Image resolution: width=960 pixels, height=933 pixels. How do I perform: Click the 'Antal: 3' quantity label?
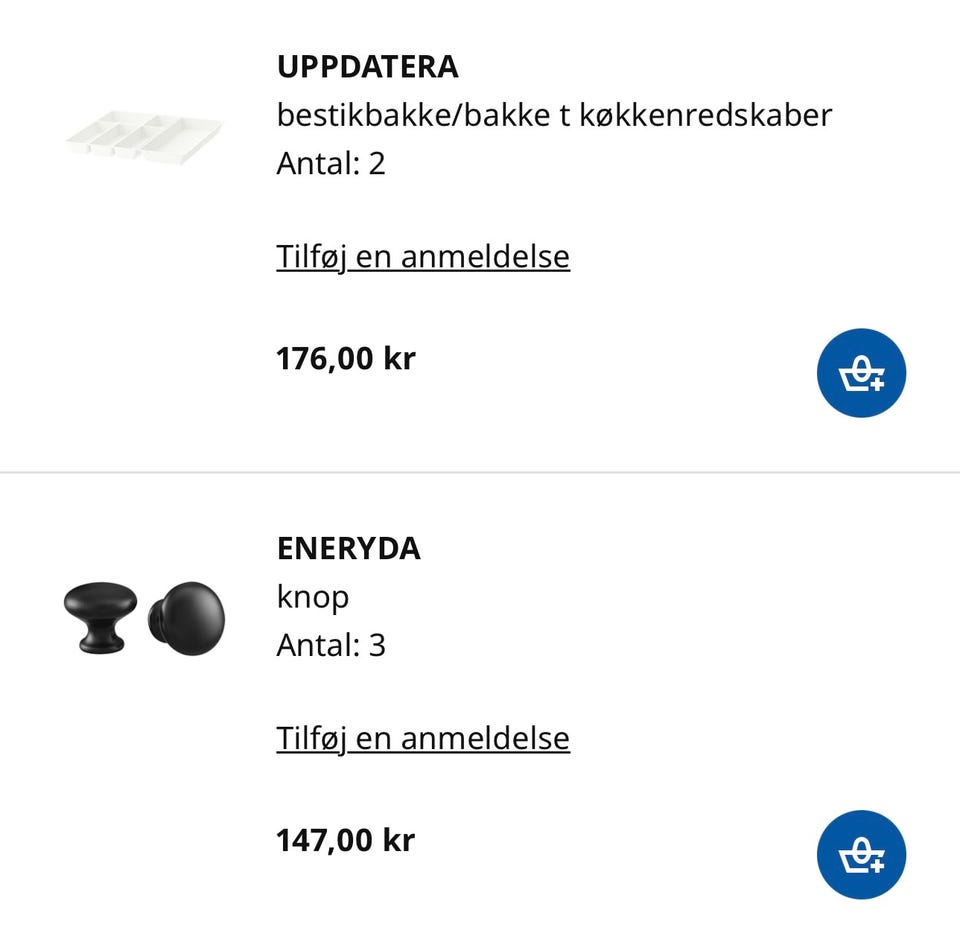331,645
